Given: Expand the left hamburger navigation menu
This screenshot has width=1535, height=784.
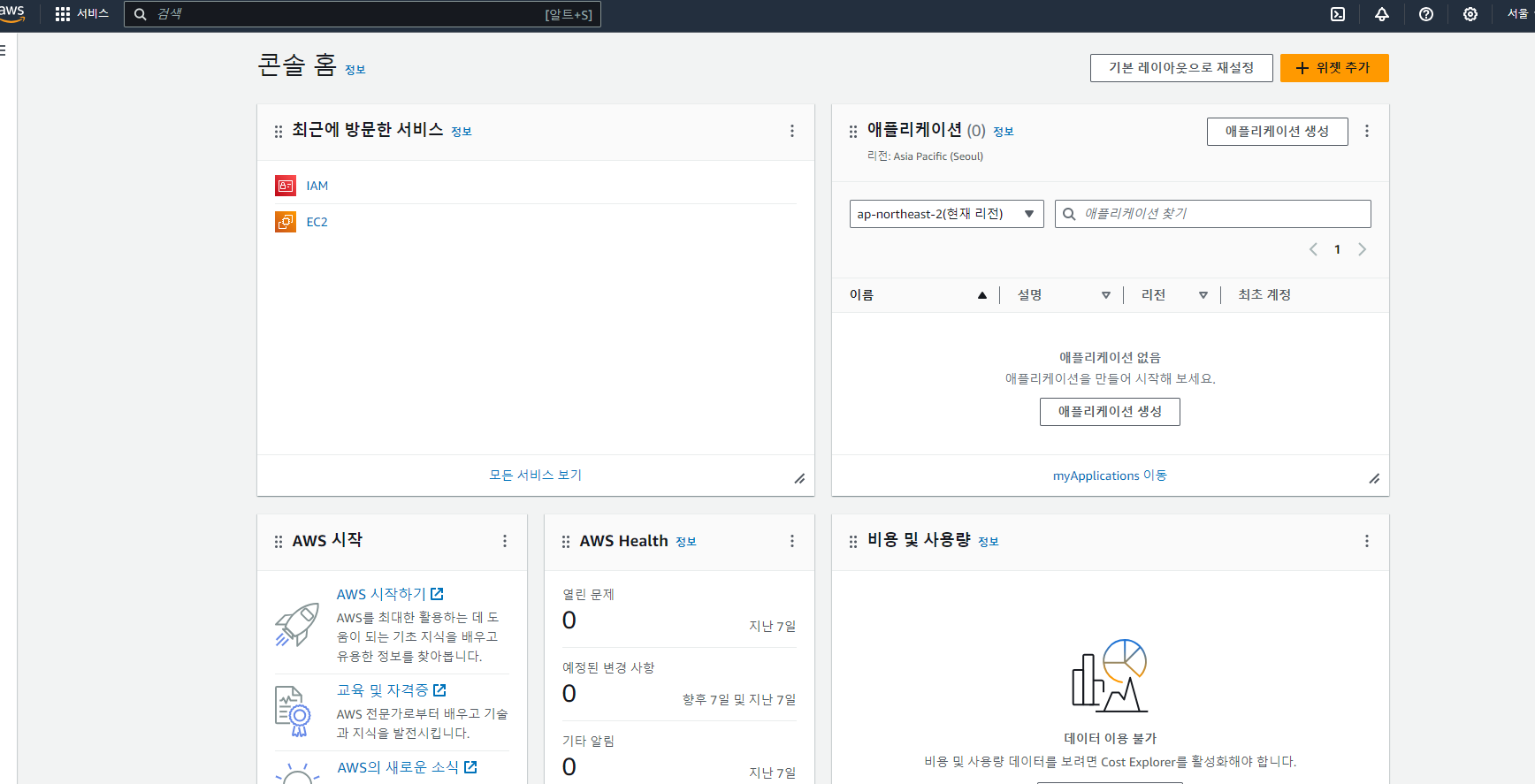Looking at the screenshot, I should coord(4,50).
